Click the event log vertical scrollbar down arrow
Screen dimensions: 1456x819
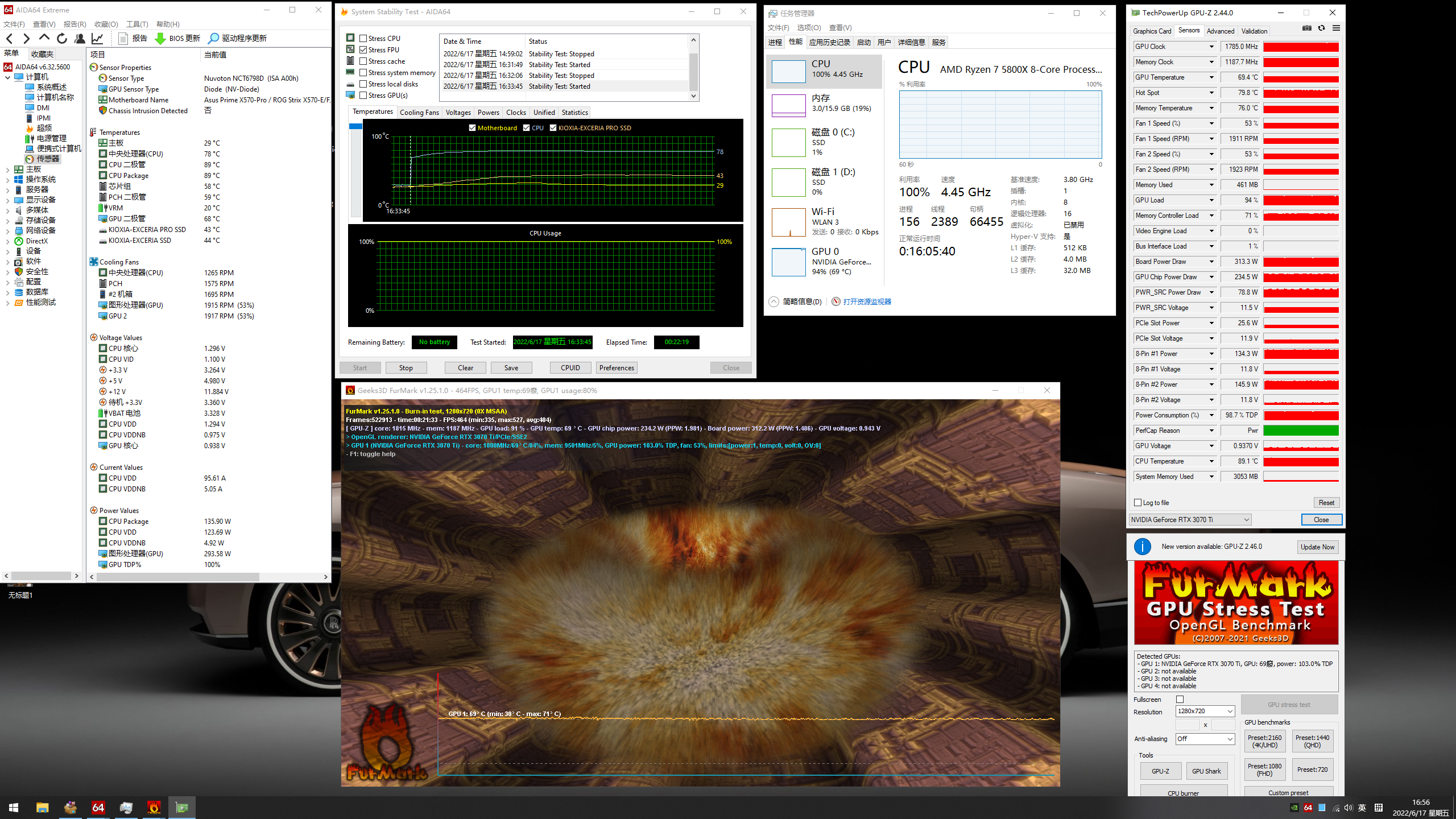(693, 96)
